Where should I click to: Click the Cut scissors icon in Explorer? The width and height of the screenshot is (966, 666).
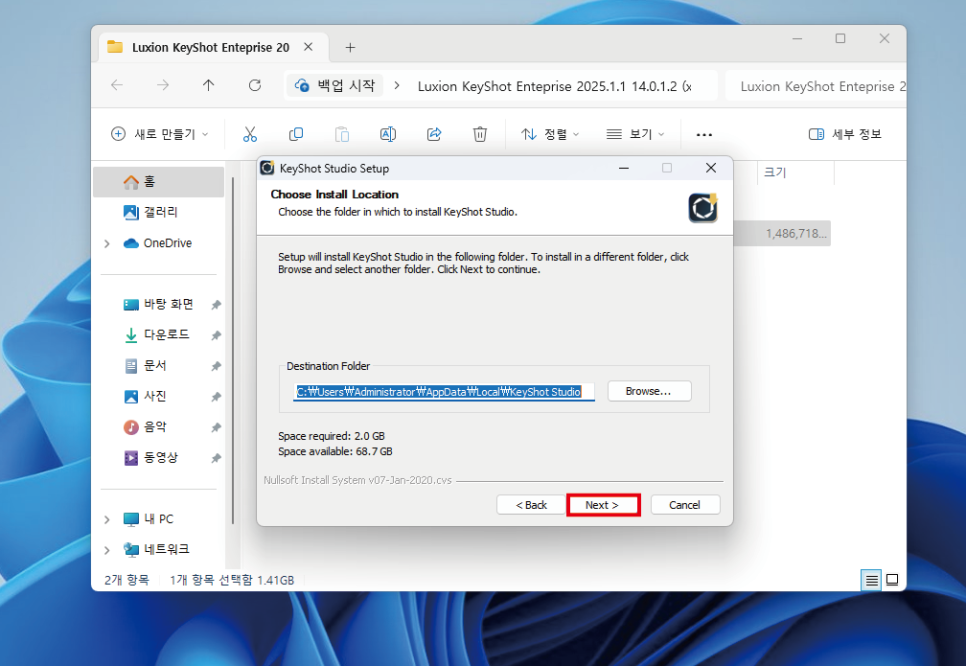coord(250,134)
